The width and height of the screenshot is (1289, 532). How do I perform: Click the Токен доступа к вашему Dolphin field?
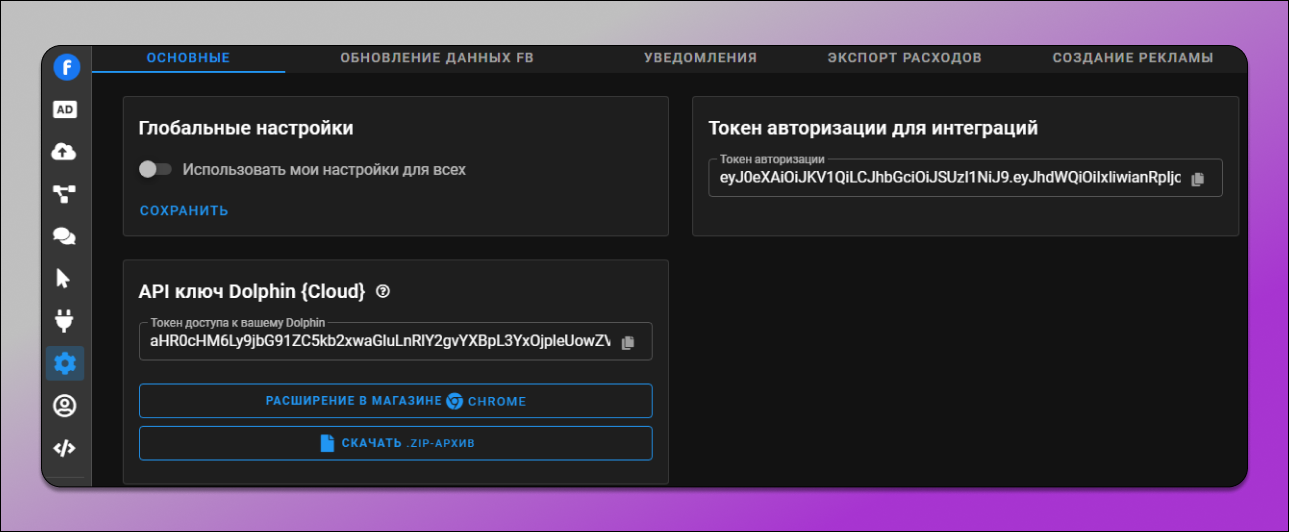tap(396, 341)
